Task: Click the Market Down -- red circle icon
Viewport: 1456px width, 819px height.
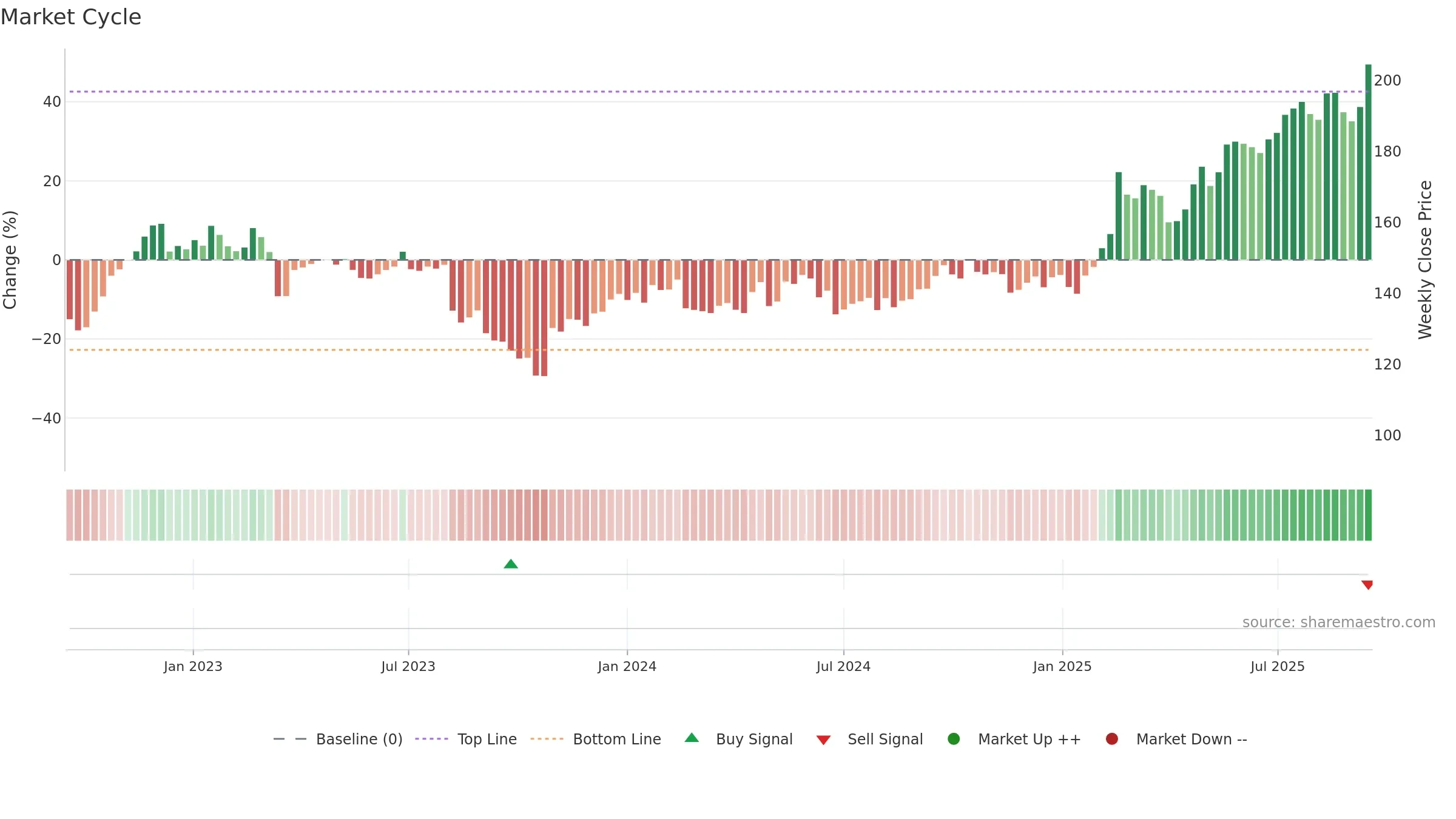Action: [x=1112, y=738]
